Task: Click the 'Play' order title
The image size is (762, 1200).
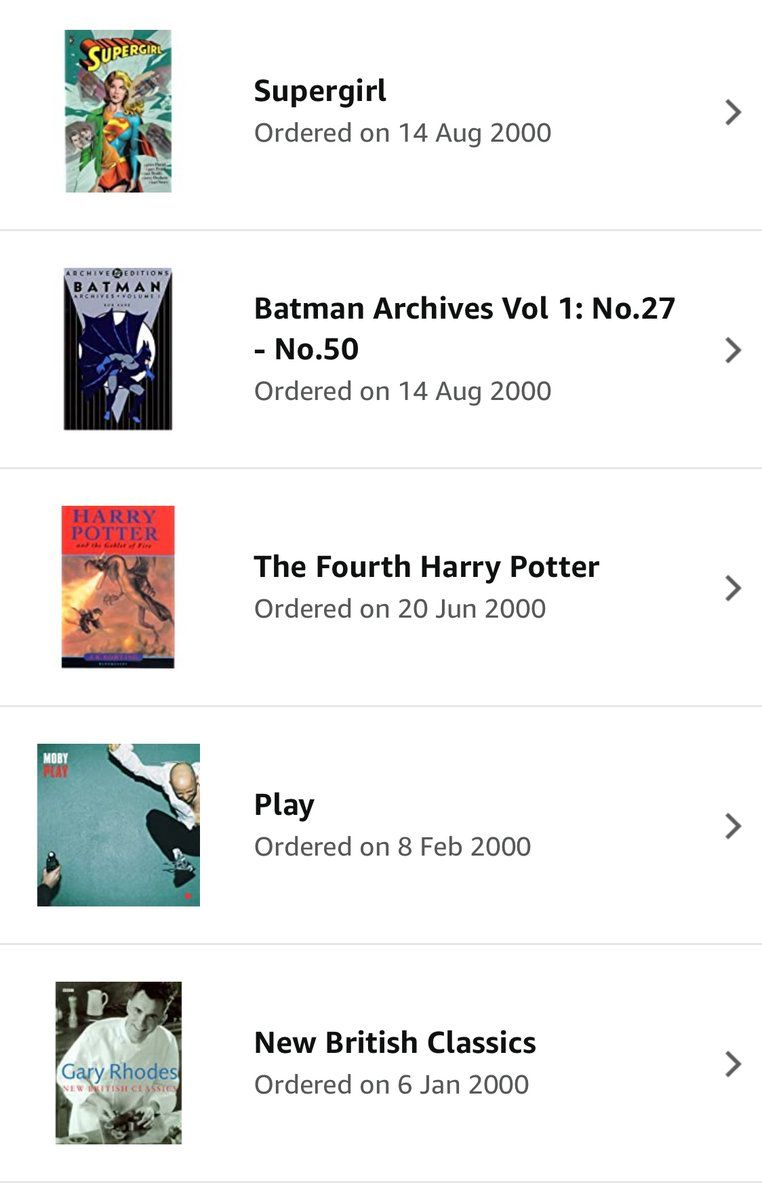Action: pyautogui.click(x=284, y=805)
